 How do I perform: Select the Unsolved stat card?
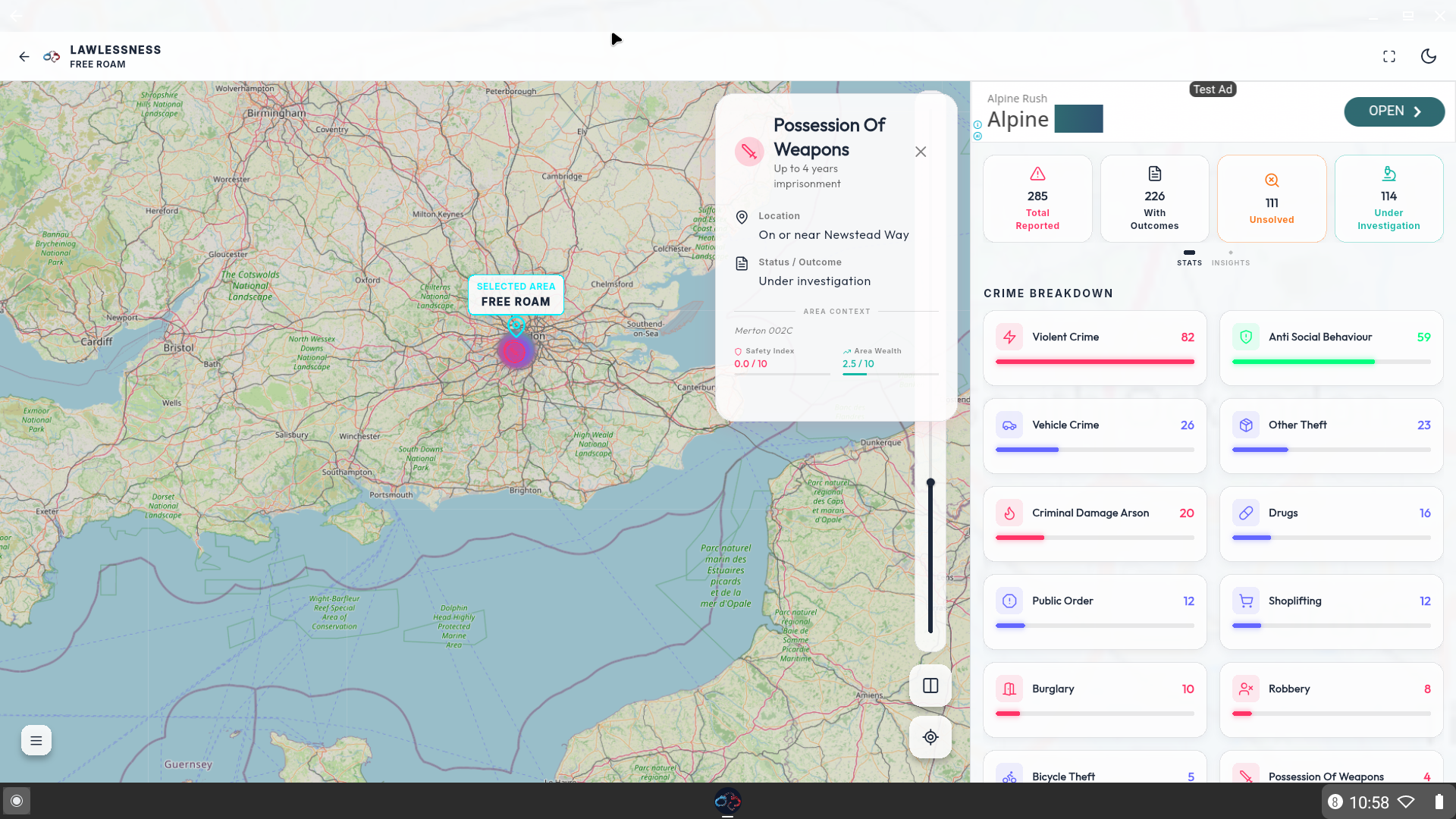point(1272,199)
